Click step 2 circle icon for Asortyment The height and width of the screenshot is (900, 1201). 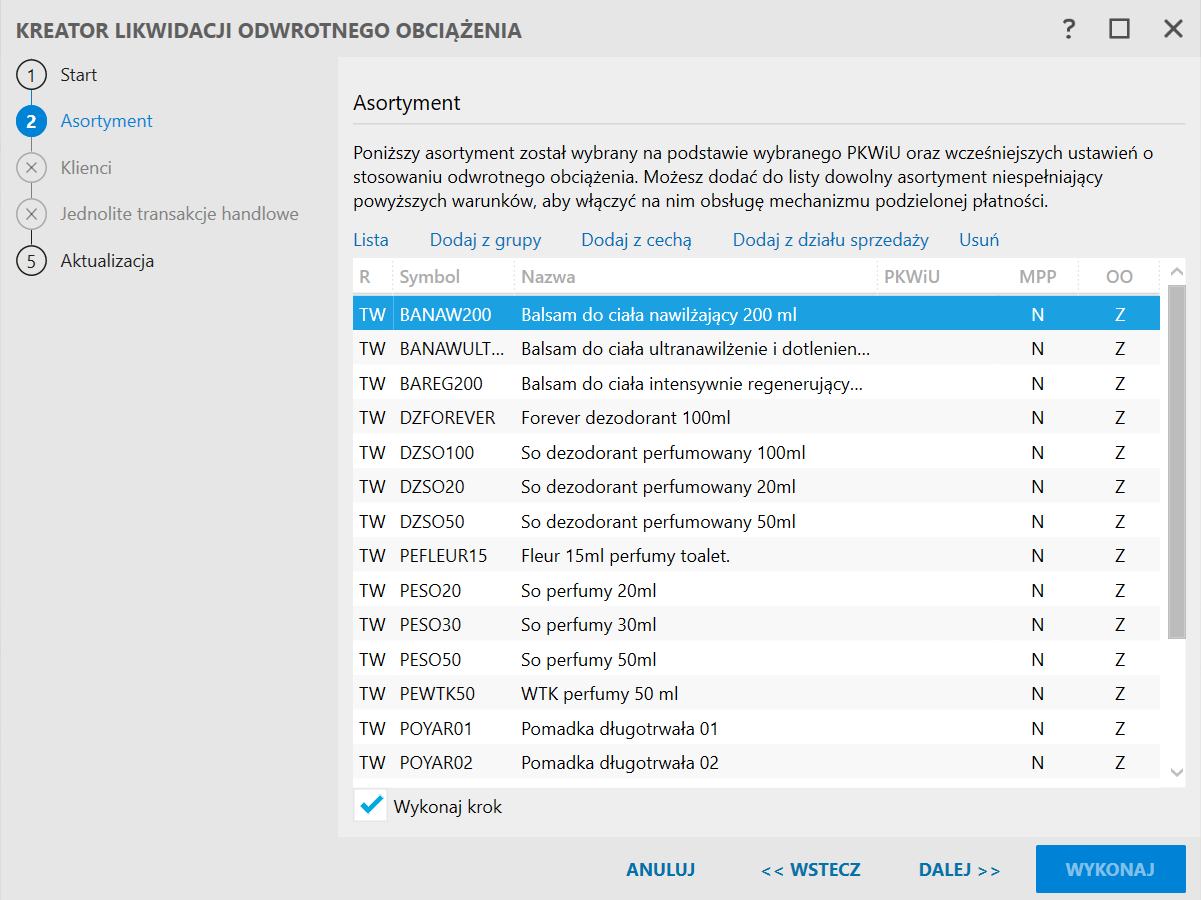32,122
